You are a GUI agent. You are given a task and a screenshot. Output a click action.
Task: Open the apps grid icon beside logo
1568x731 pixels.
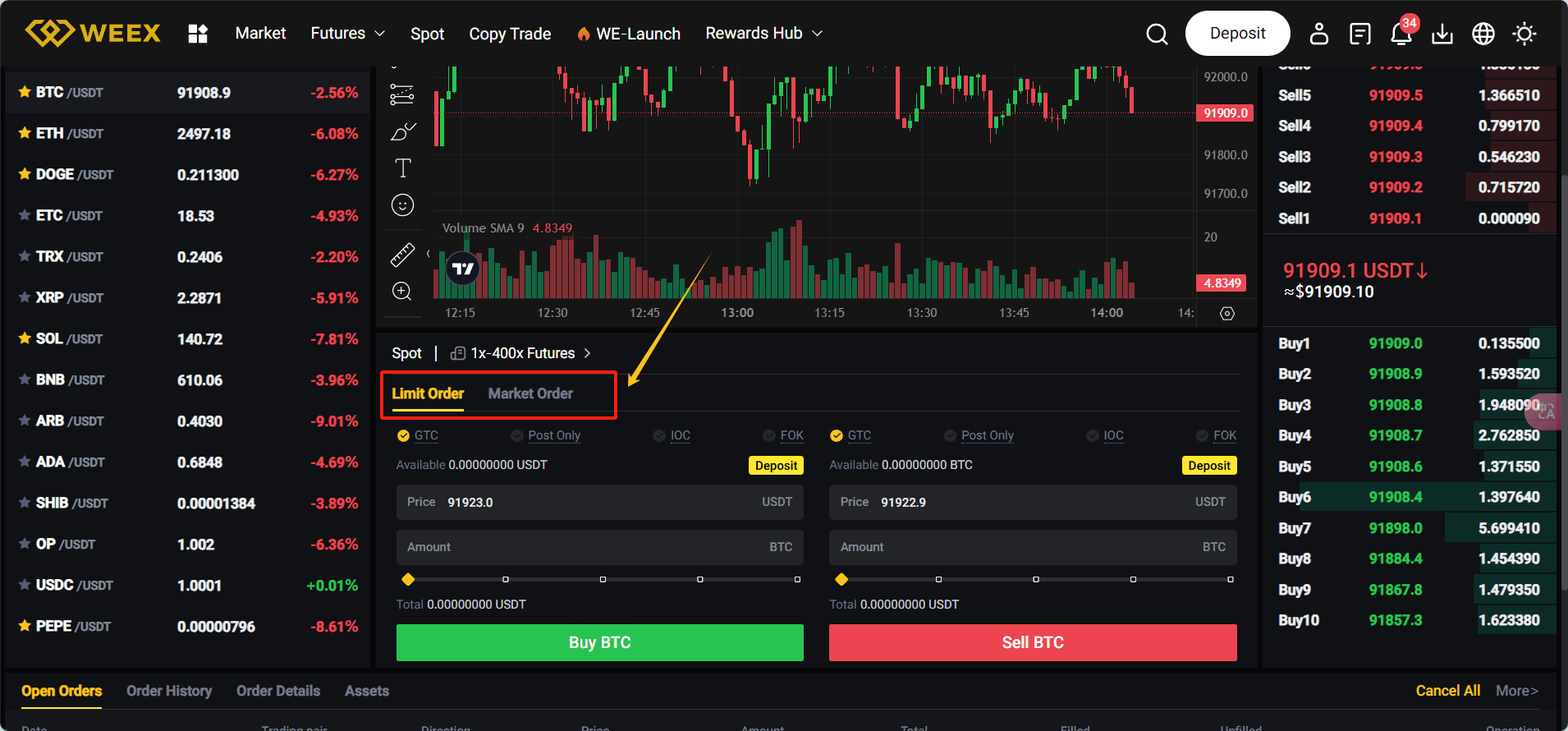pos(198,34)
